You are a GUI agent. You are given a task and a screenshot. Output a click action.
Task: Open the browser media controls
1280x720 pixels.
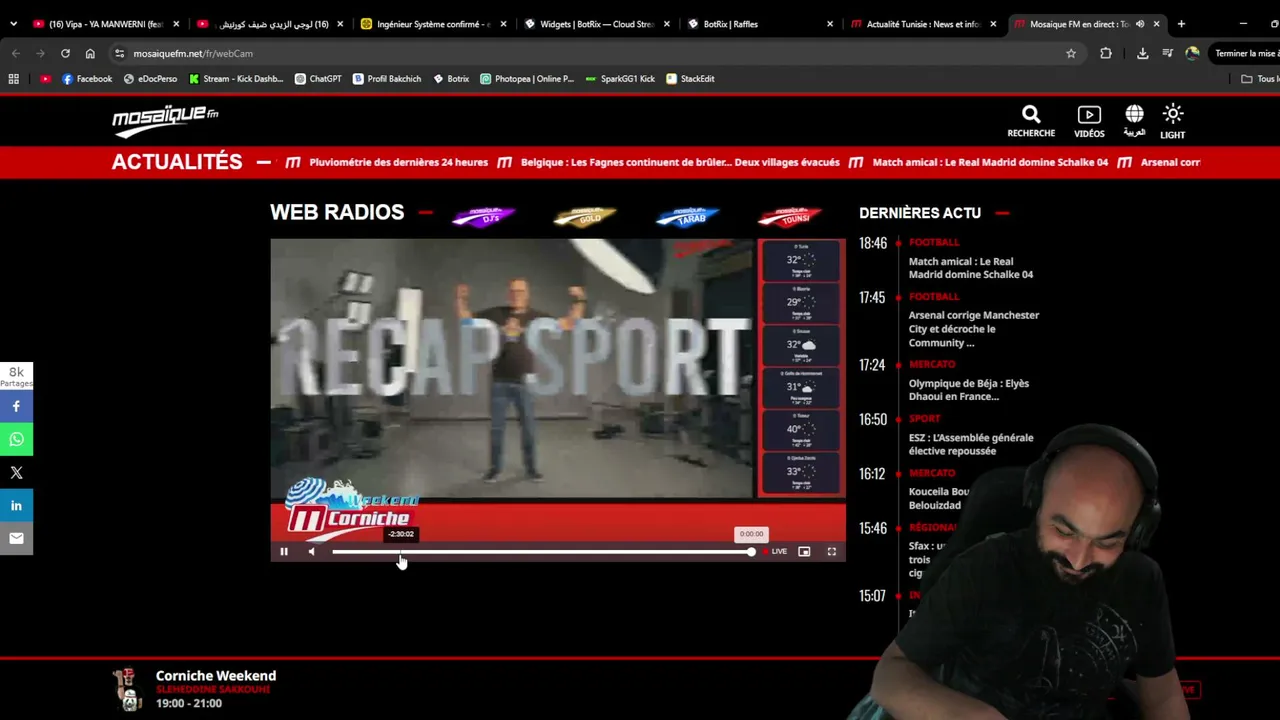1167,53
